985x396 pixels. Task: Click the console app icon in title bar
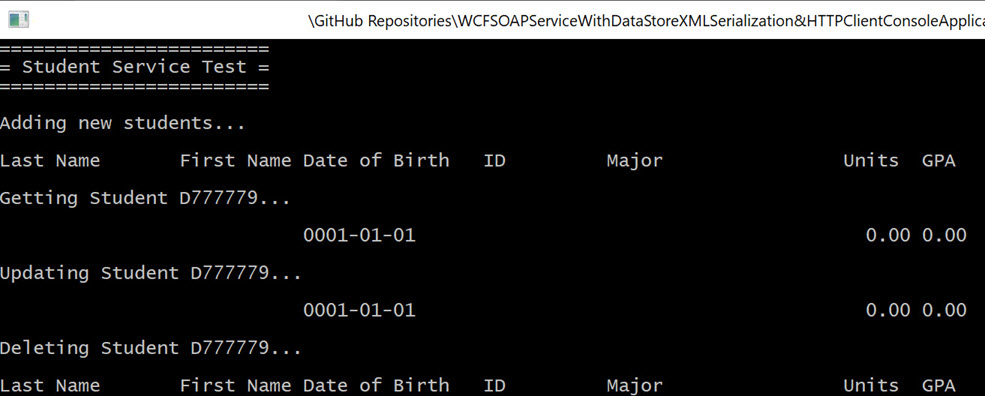pyautogui.click(x=18, y=20)
